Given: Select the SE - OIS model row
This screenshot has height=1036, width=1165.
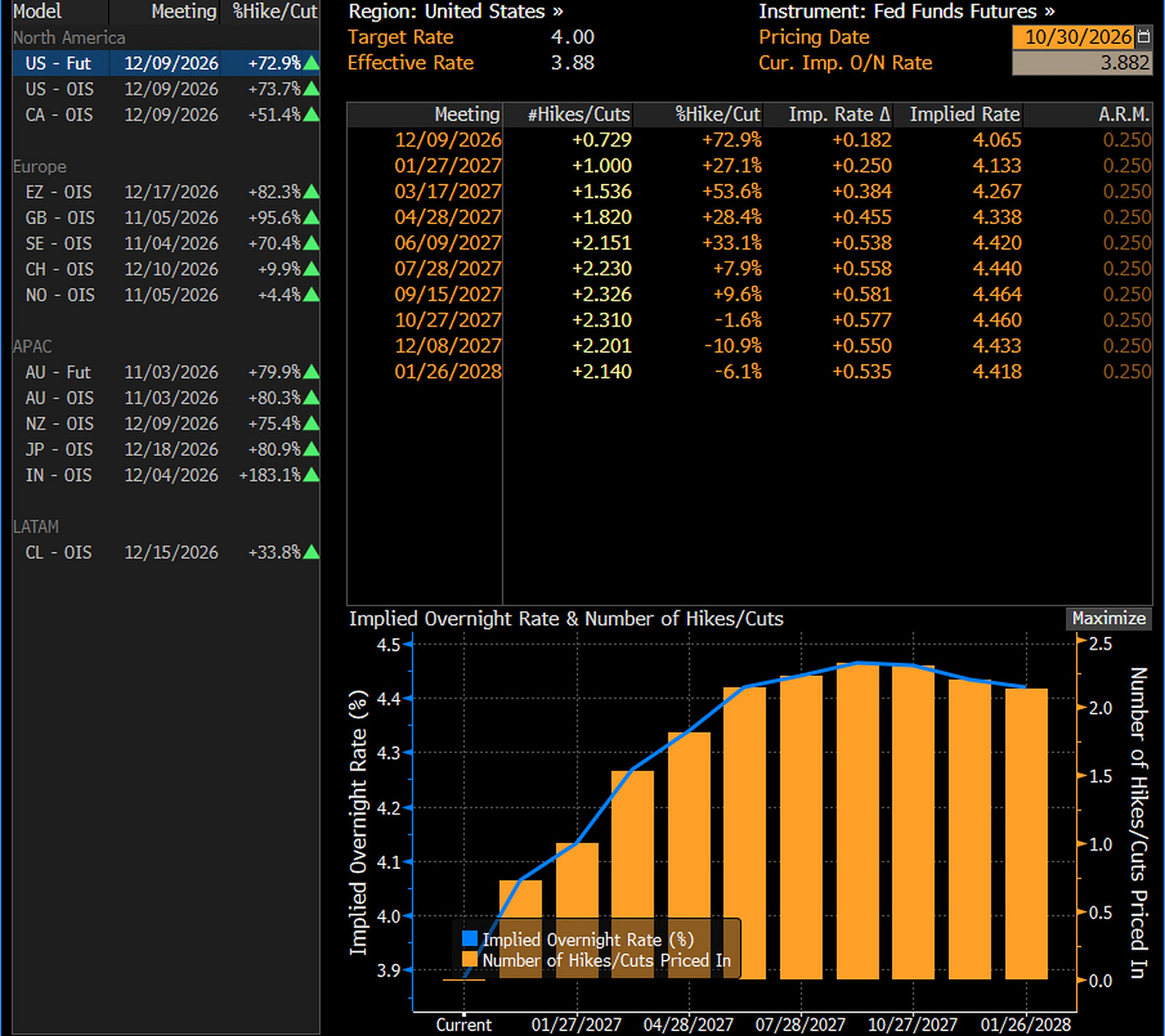Looking at the screenshot, I should (x=166, y=243).
